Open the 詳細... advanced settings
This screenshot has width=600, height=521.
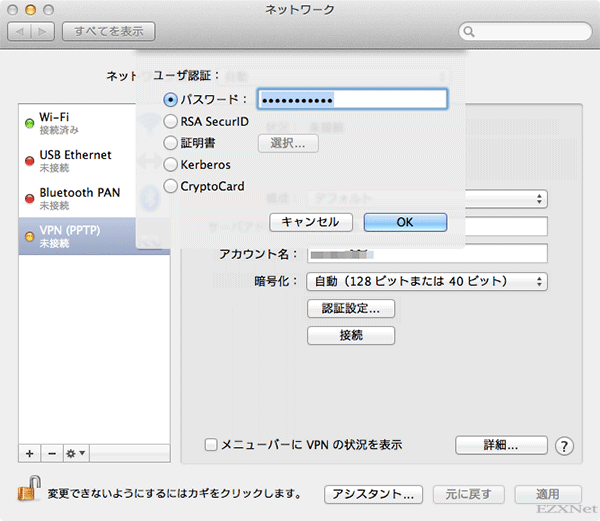(501, 445)
